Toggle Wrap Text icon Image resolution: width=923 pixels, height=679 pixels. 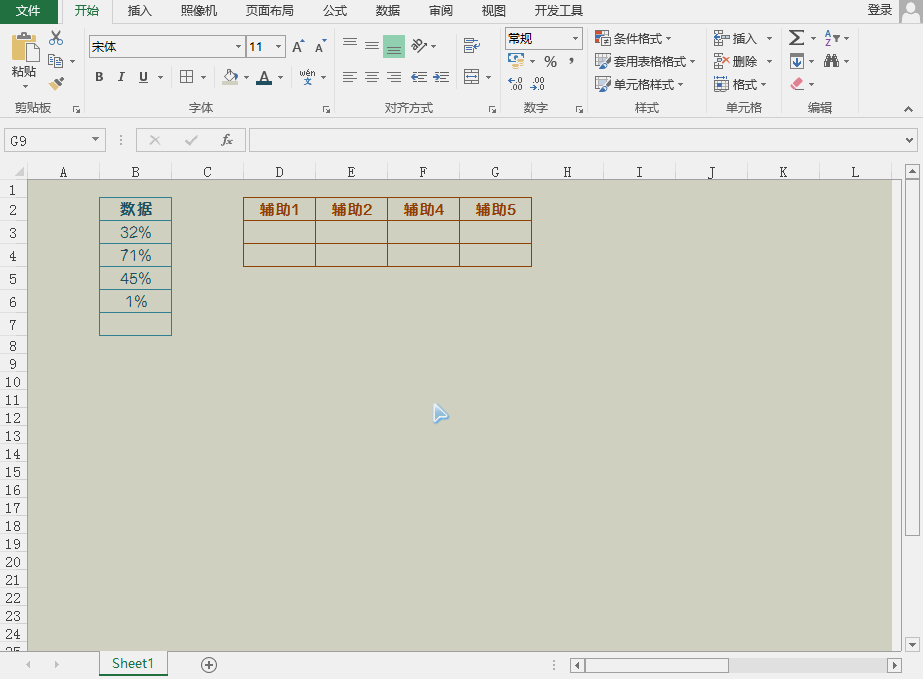pyautogui.click(x=472, y=45)
